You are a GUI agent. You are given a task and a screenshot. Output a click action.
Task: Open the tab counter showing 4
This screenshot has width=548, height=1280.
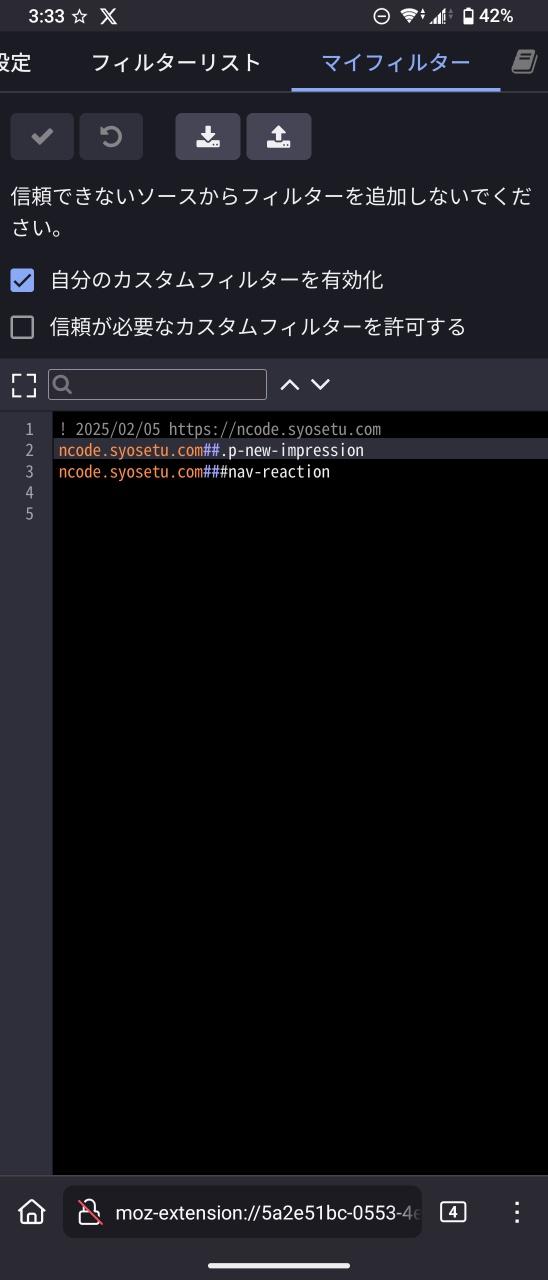(453, 1212)
